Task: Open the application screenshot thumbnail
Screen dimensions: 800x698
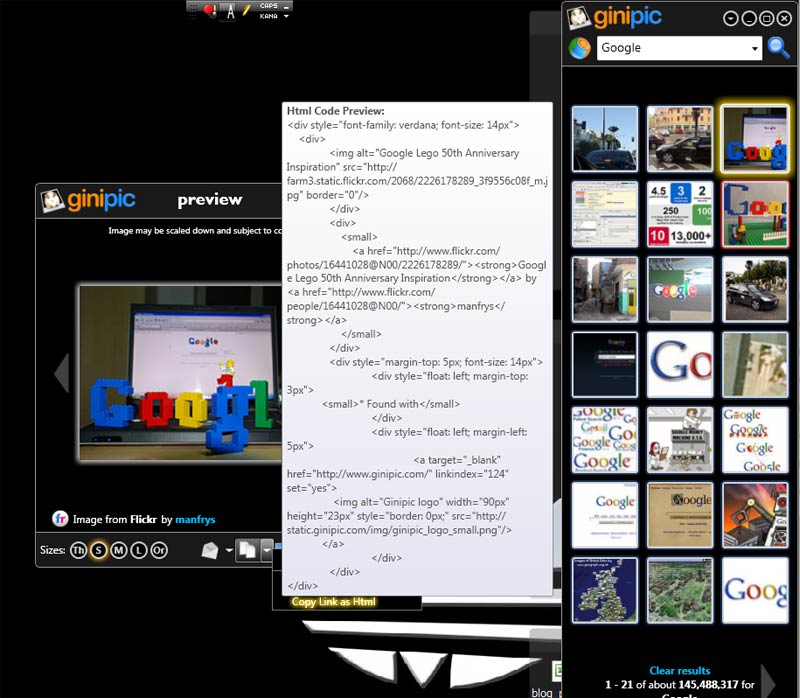Action: pos(605,214)
